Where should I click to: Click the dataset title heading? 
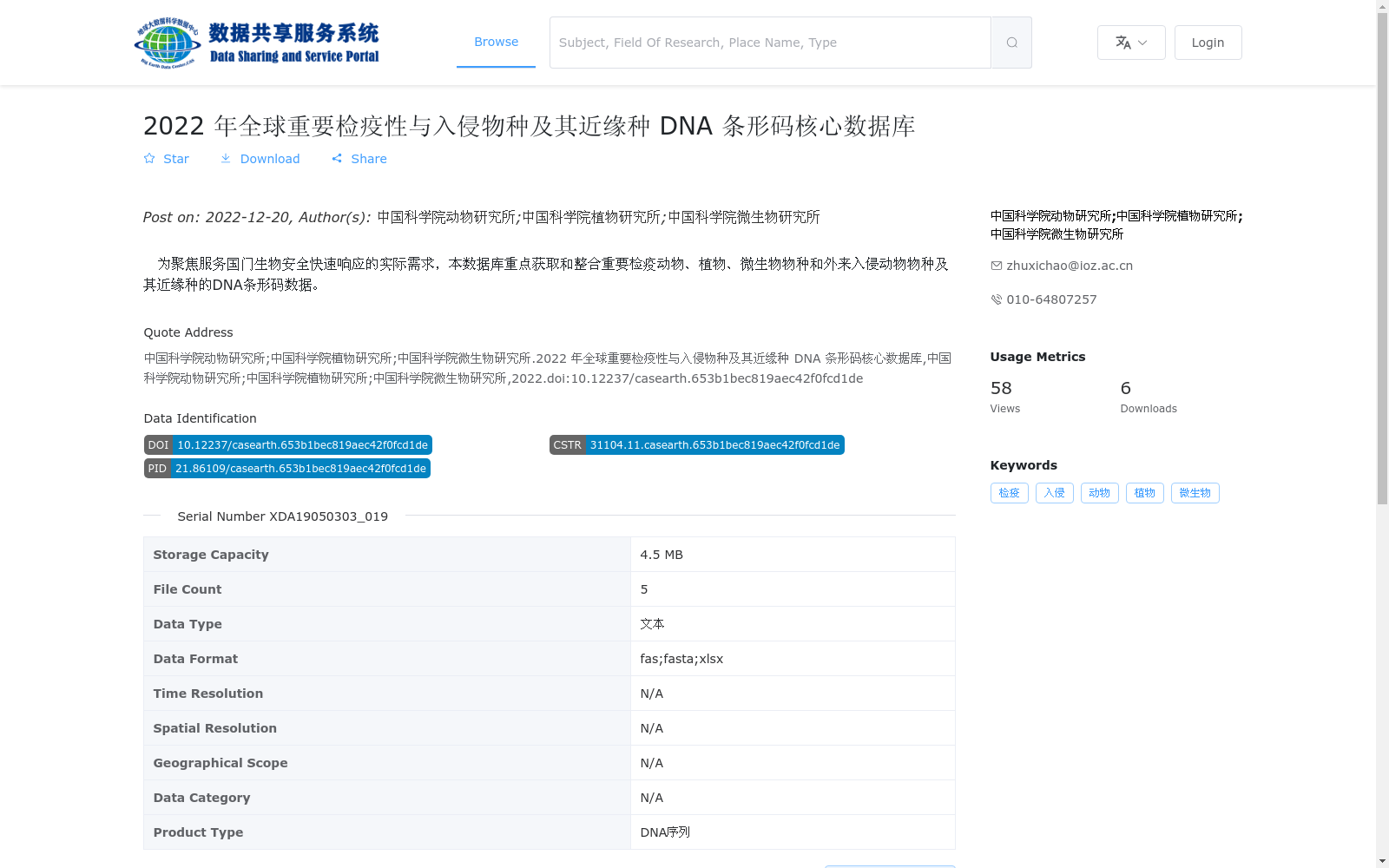coord(530,126)
